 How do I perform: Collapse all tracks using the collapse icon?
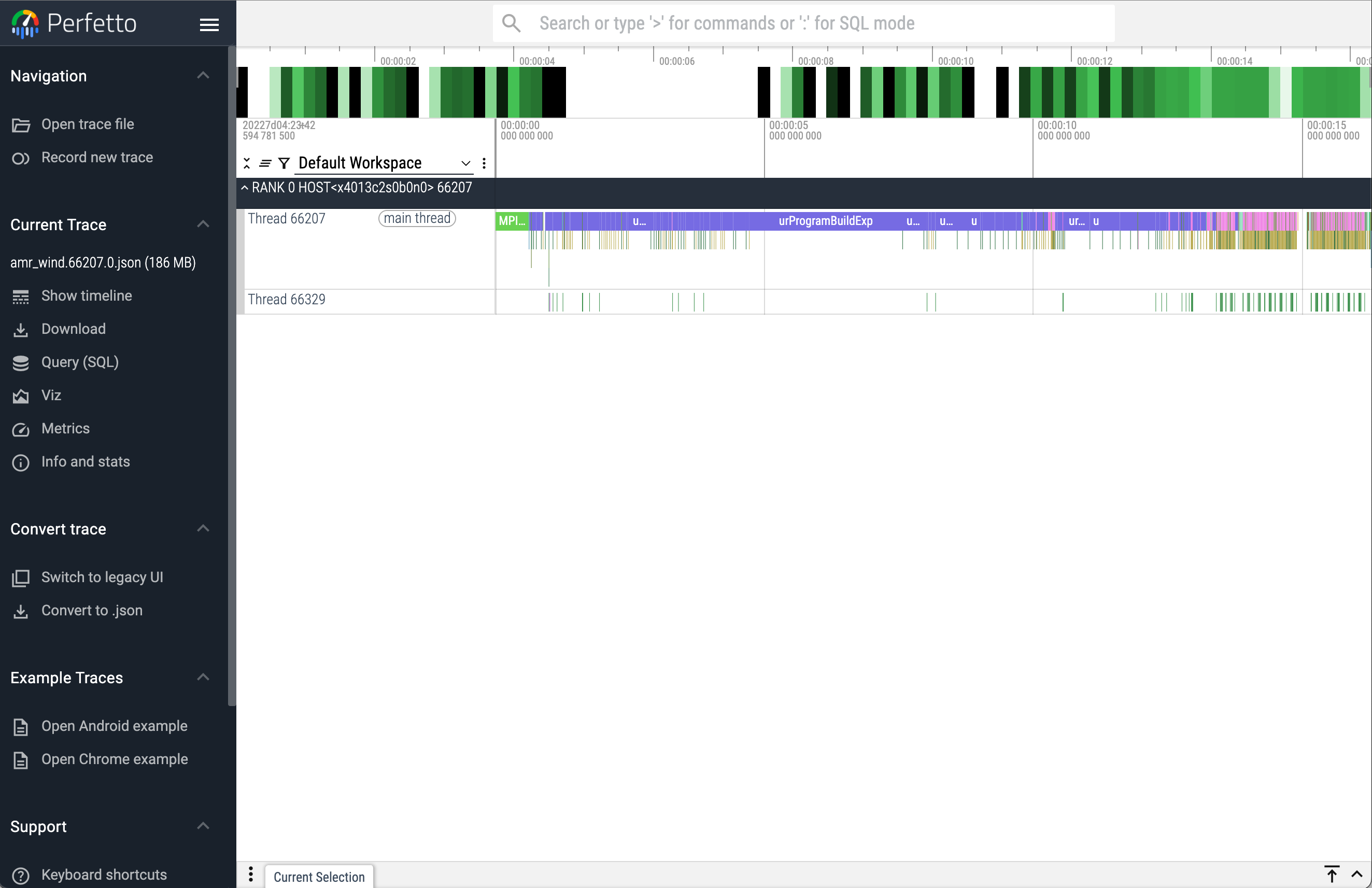pos(247,163)
